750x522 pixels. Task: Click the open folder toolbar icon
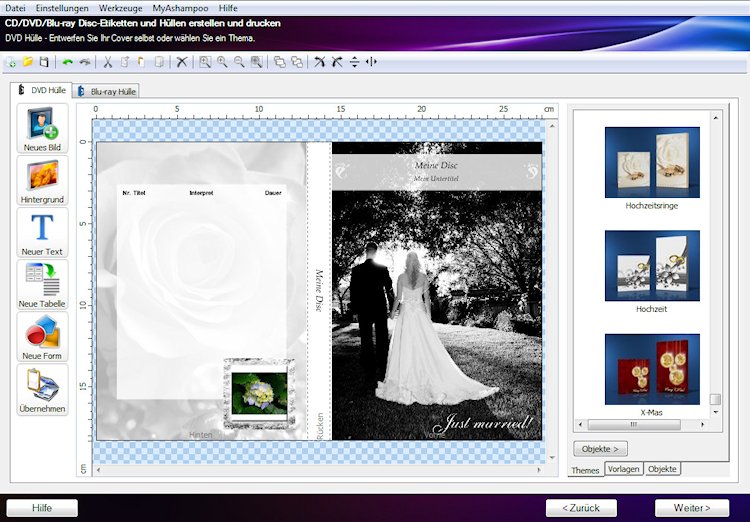click(28, 62)
